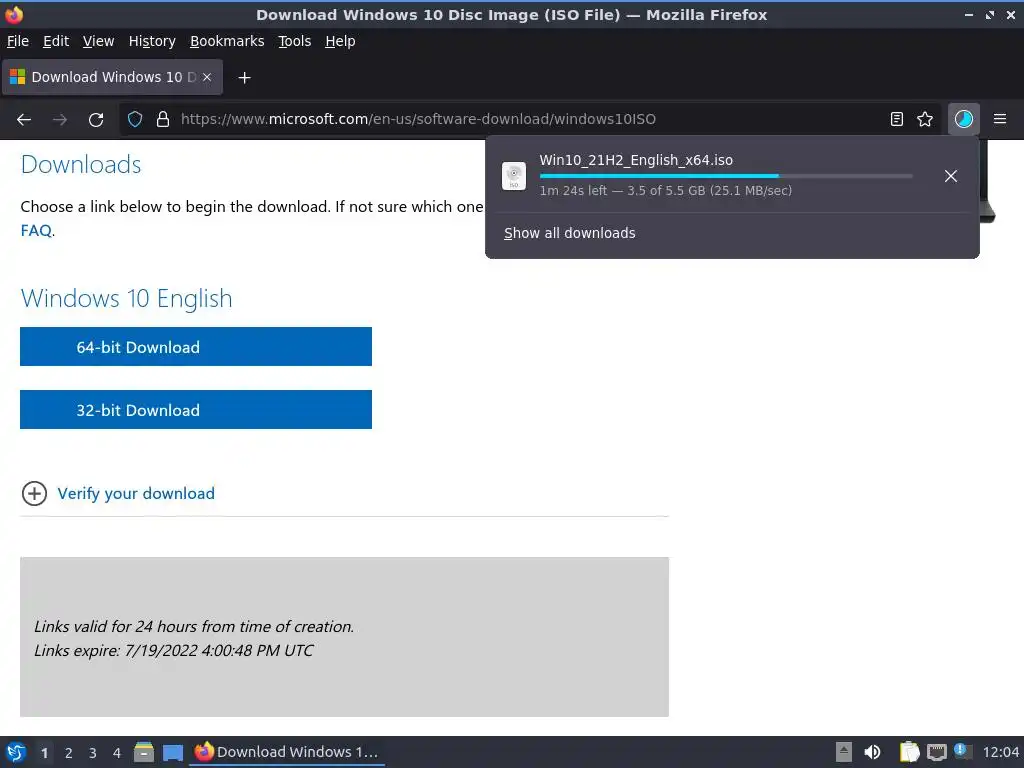Switch to workspace 2
1024x768 pixels.
tap(69, 753)
